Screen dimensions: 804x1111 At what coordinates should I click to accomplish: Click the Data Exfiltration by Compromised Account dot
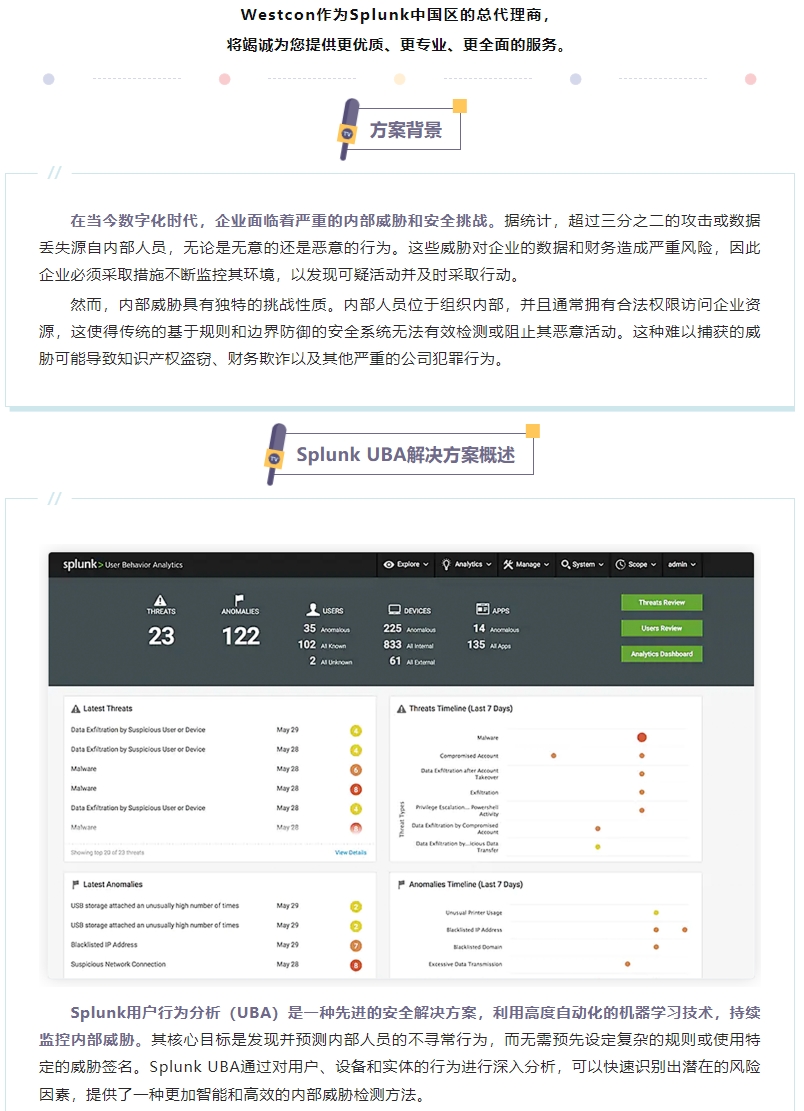click(x=598, y=828)
